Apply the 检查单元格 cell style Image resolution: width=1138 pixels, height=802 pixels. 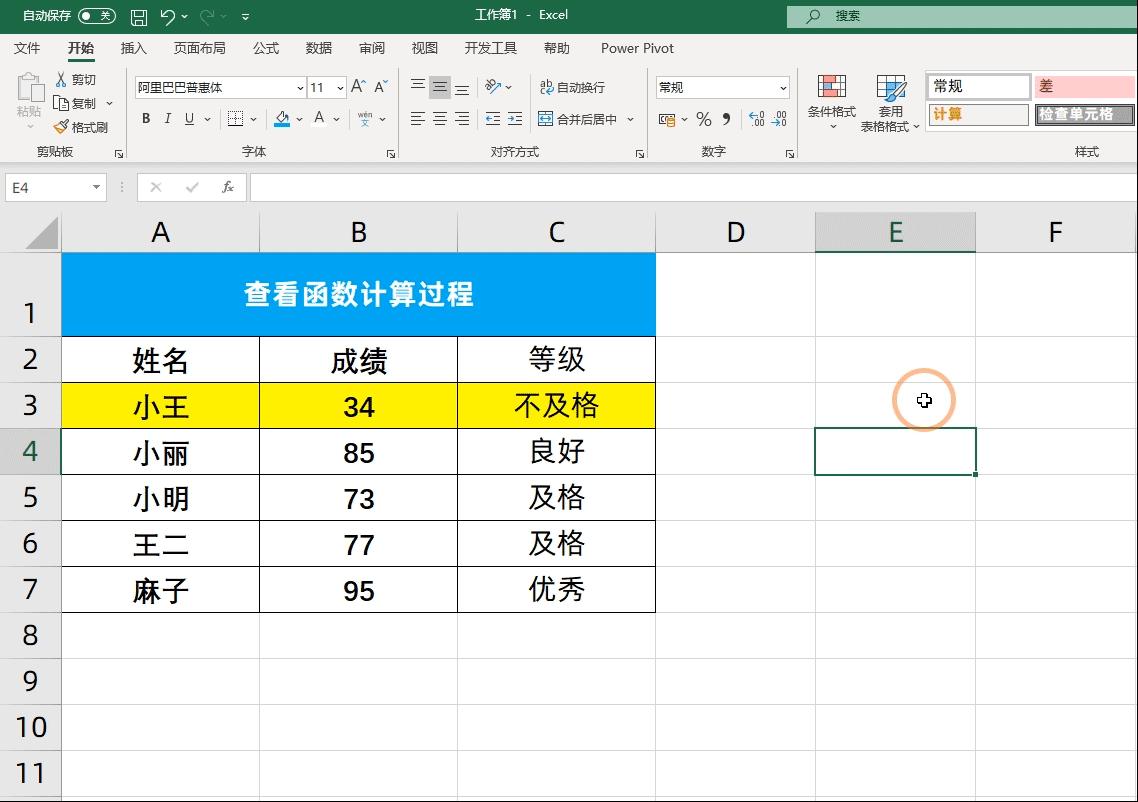(1084, 114)
